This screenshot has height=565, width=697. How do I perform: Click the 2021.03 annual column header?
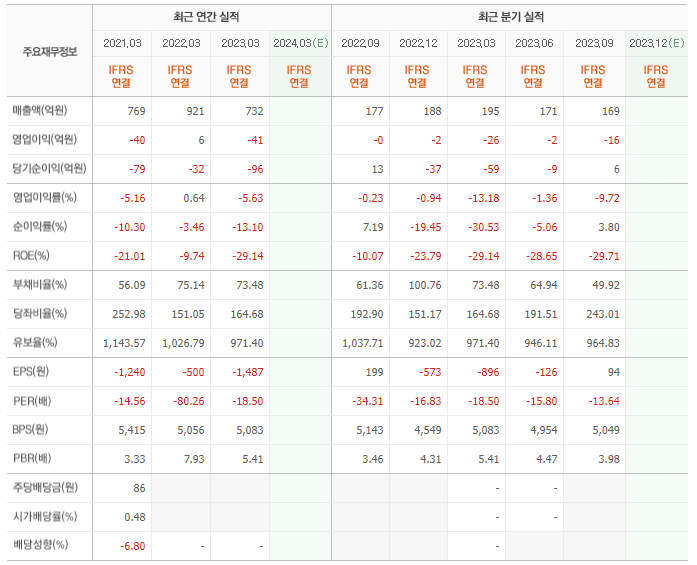(x=122, y=43)
